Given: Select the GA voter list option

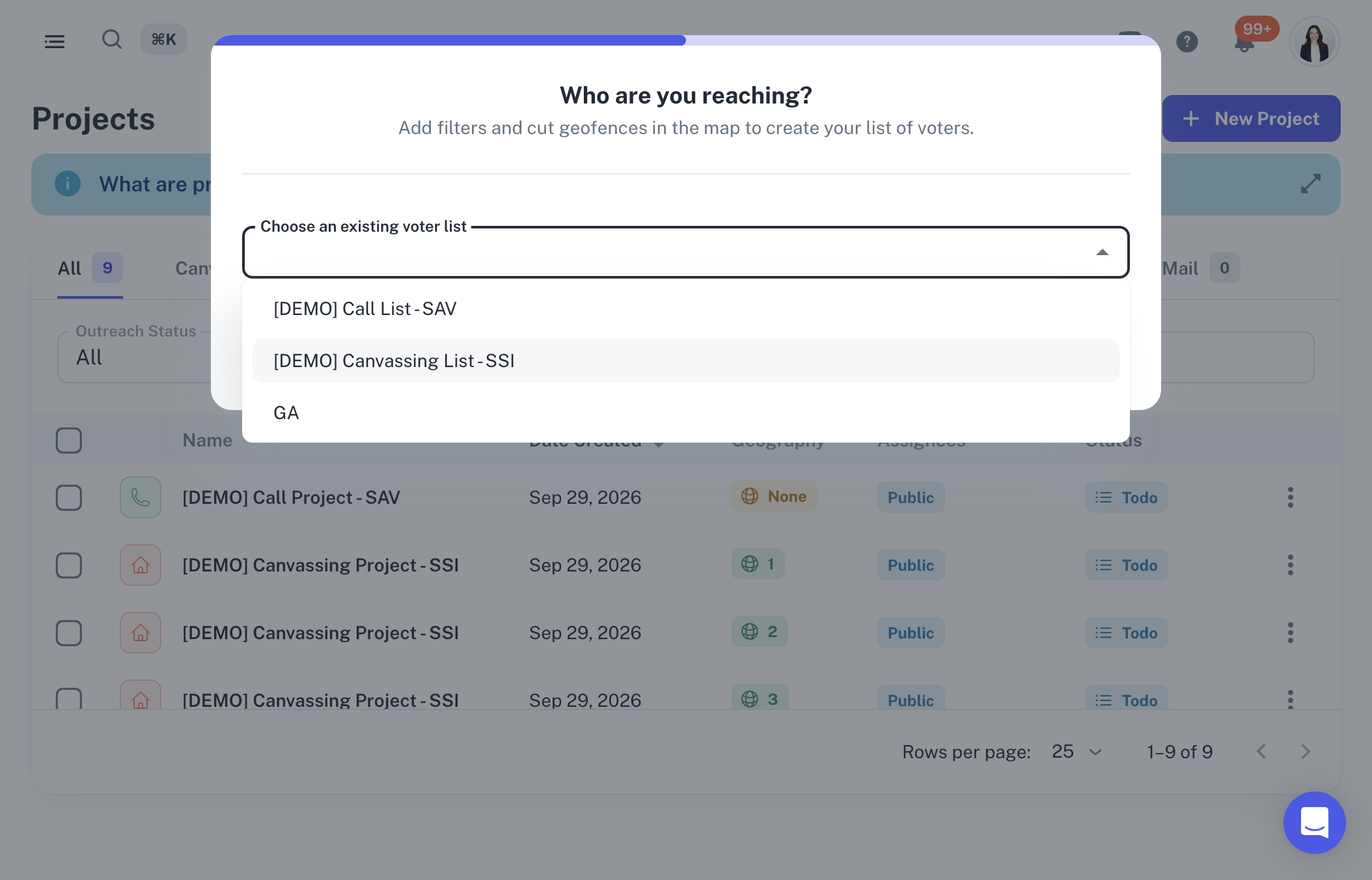Looking at the screenshot, I should tap(686, 413).
